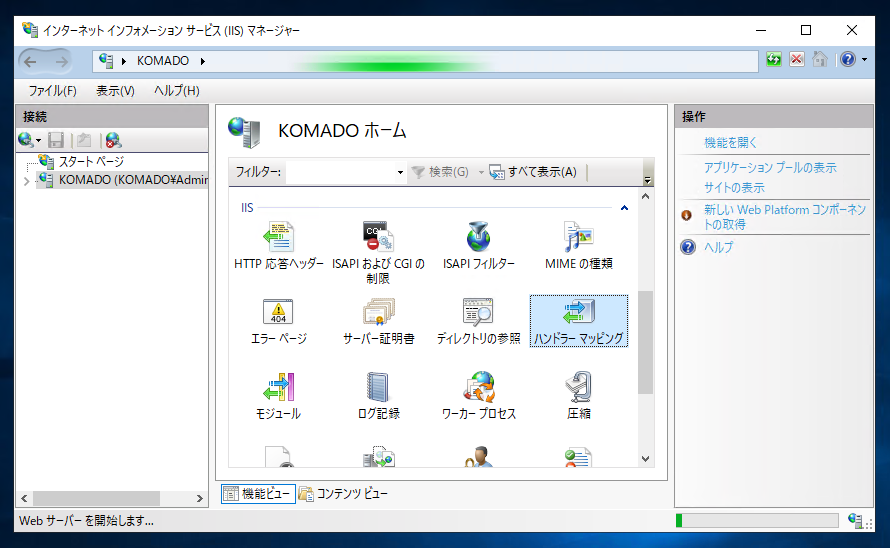Image resolution: width=890 pixels, height=548 pixels.
Task: Click アプリケーション プールの表示 link
Action: [x=770, y=168]
